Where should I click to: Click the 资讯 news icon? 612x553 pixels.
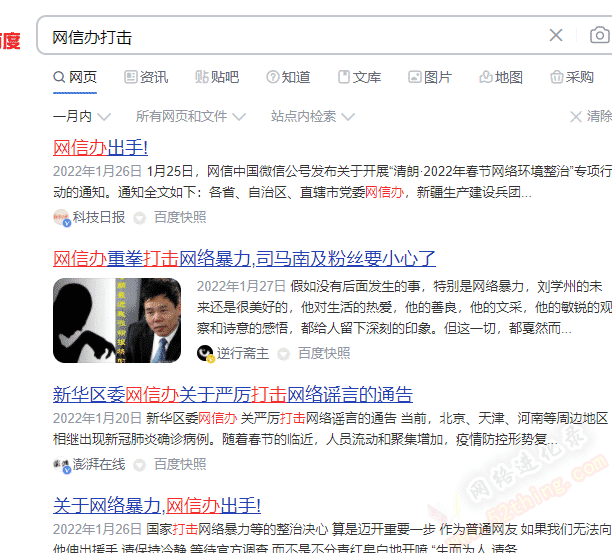coord(130,77)
